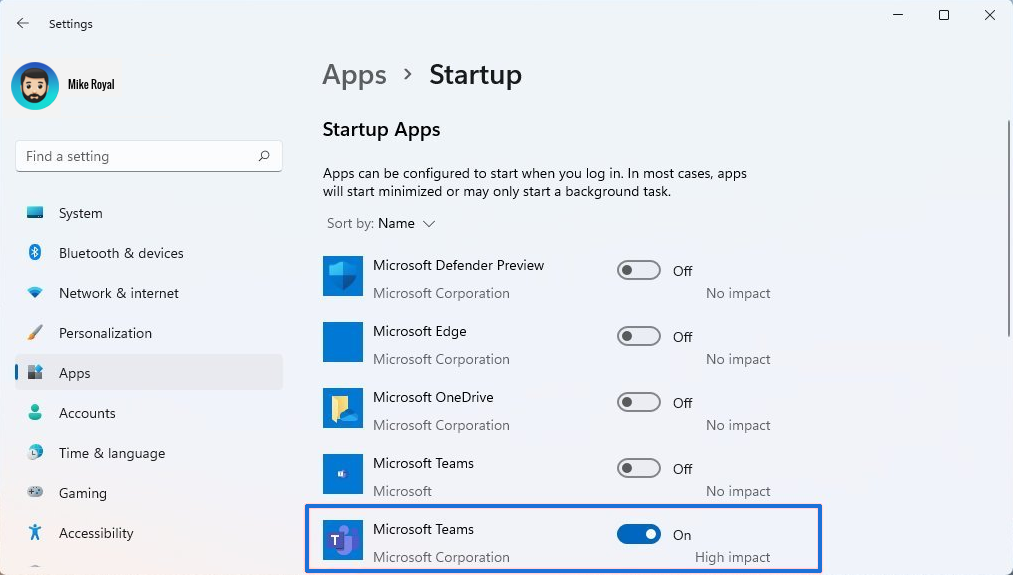Click the Microsoft Defender Preview shield icon
Viewport: 1013px width, 575px height.
pos(343,276)
